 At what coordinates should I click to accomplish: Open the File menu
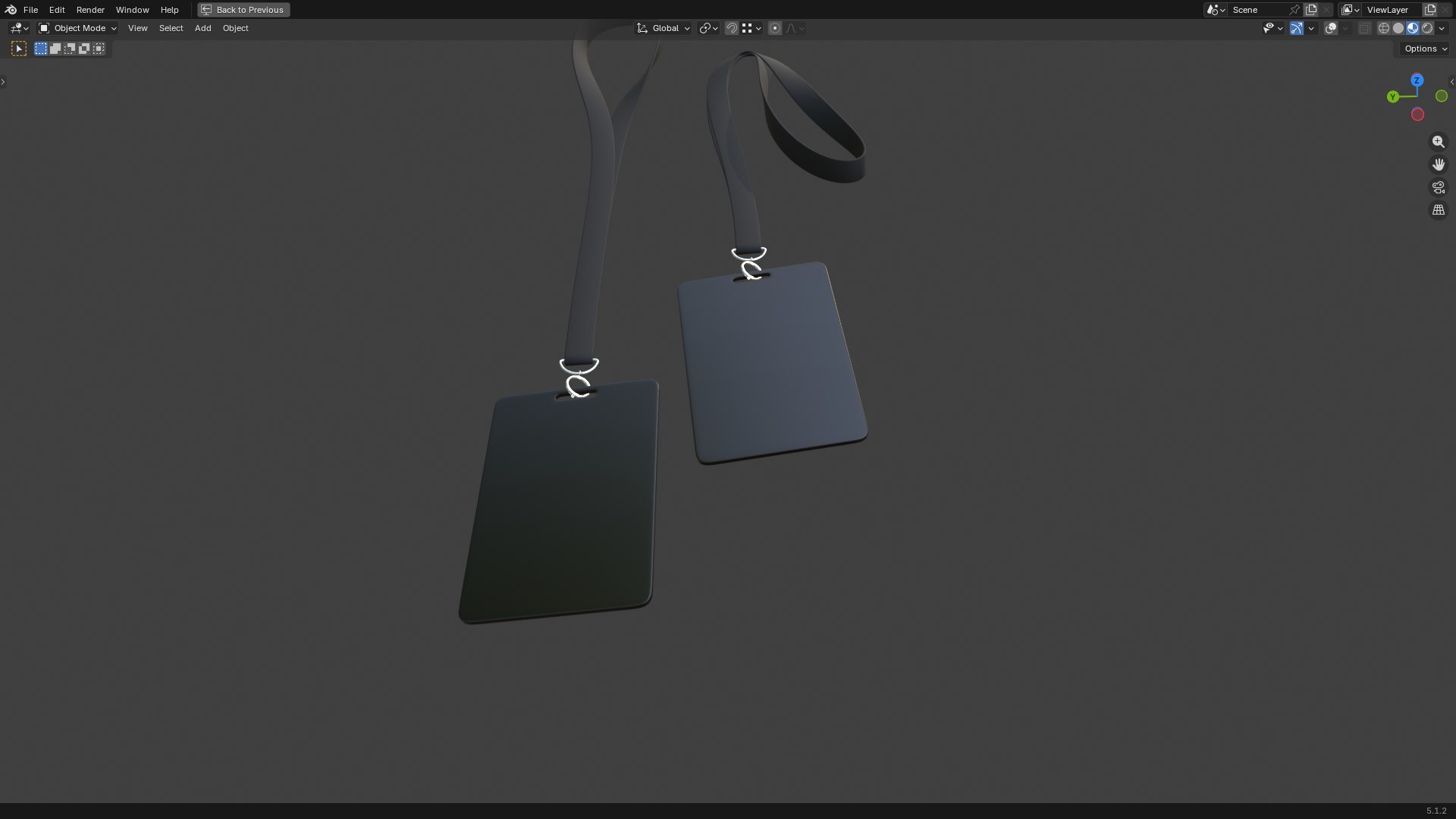[30, 10]
